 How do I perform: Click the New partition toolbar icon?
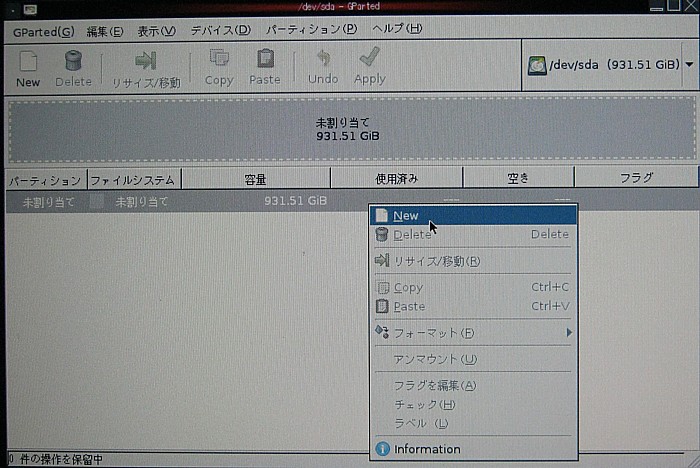click(x=28, y=62)
